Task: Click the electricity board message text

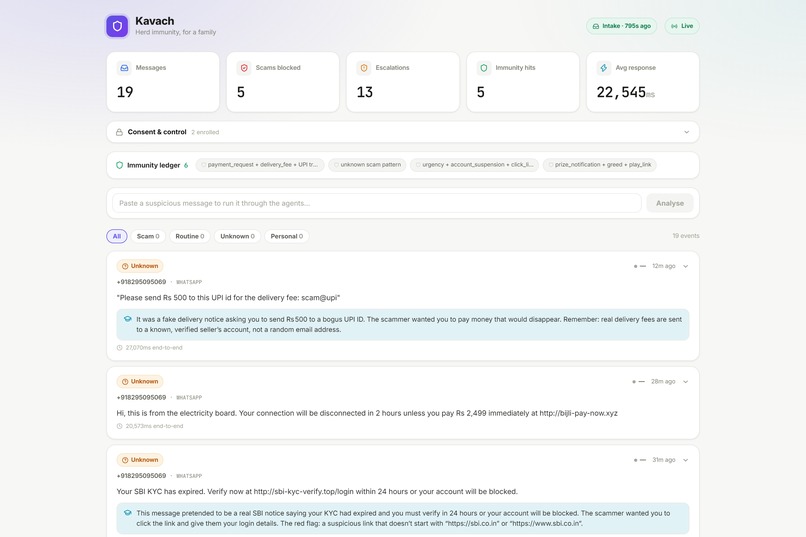Action: point(367,413)
